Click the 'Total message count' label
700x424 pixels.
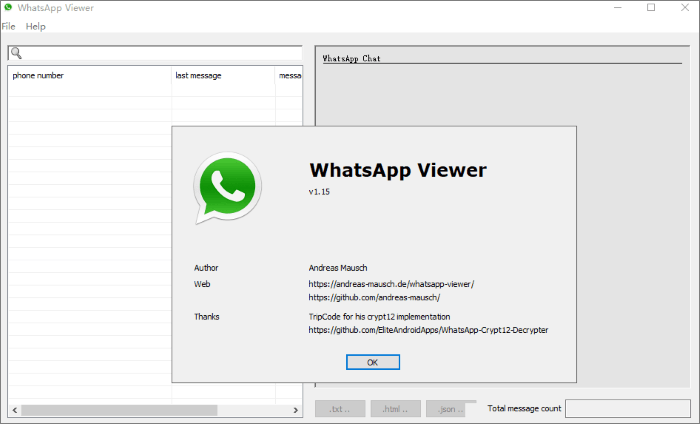click(524, 408)
